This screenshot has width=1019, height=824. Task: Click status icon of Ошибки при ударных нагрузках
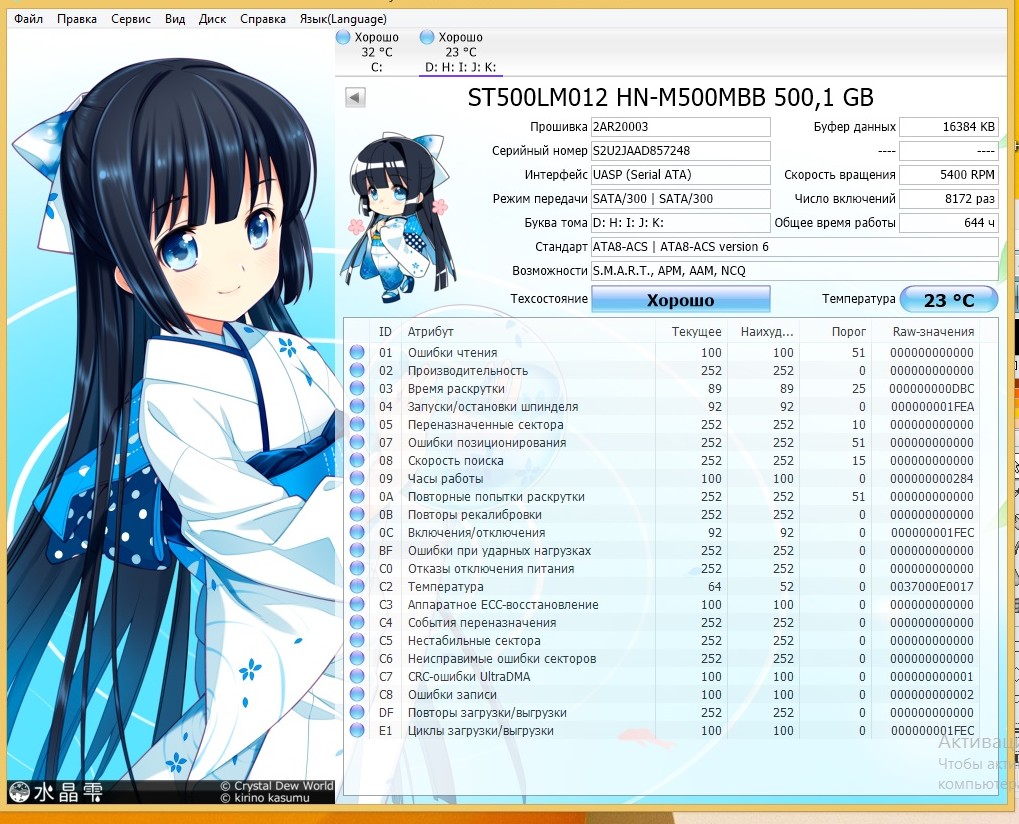pyautogui.click(x=357, y=550)
